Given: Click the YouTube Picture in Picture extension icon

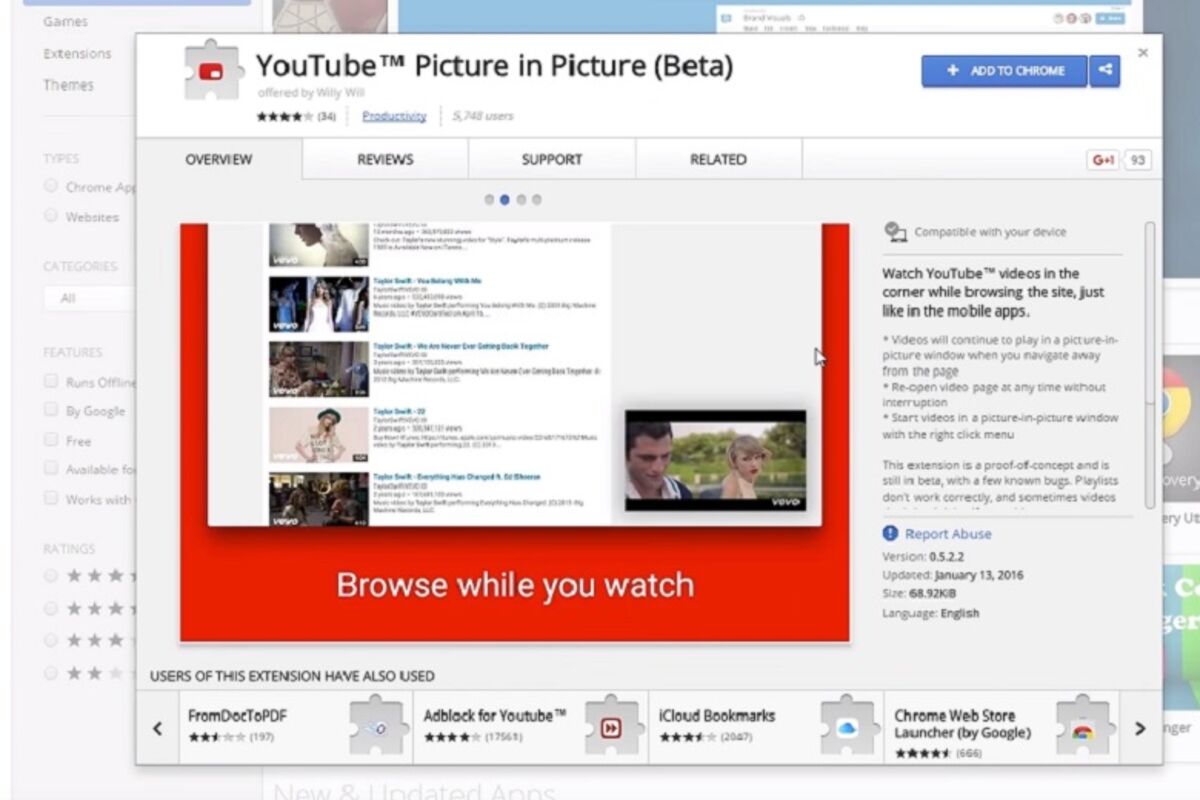Looking at the screenshot, I should (212, 71).
